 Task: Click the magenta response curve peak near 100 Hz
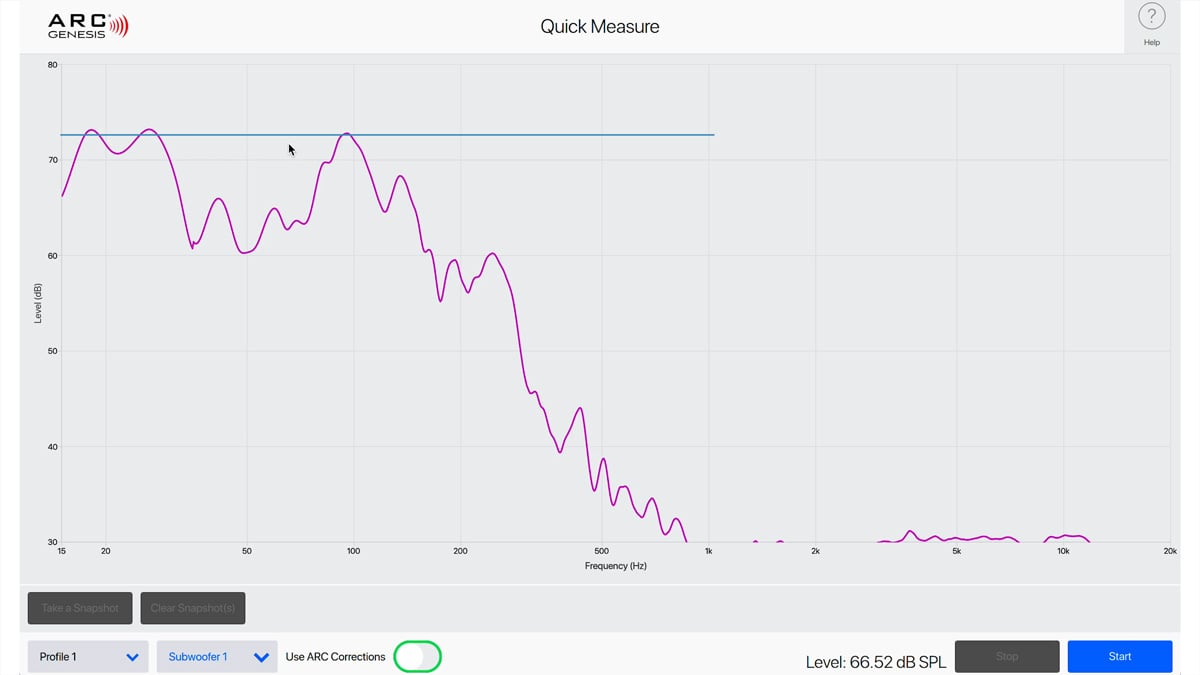[x=346, y=133]
